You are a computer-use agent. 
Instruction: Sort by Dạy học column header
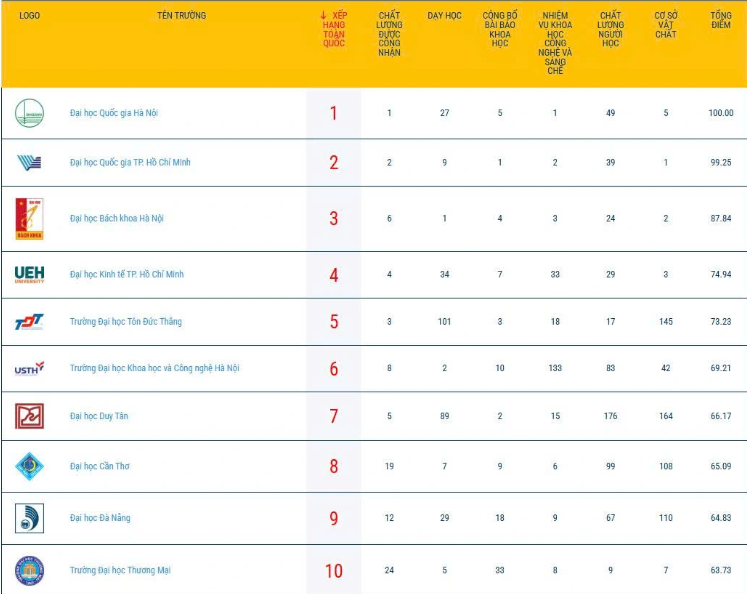(x=444, y=16)
